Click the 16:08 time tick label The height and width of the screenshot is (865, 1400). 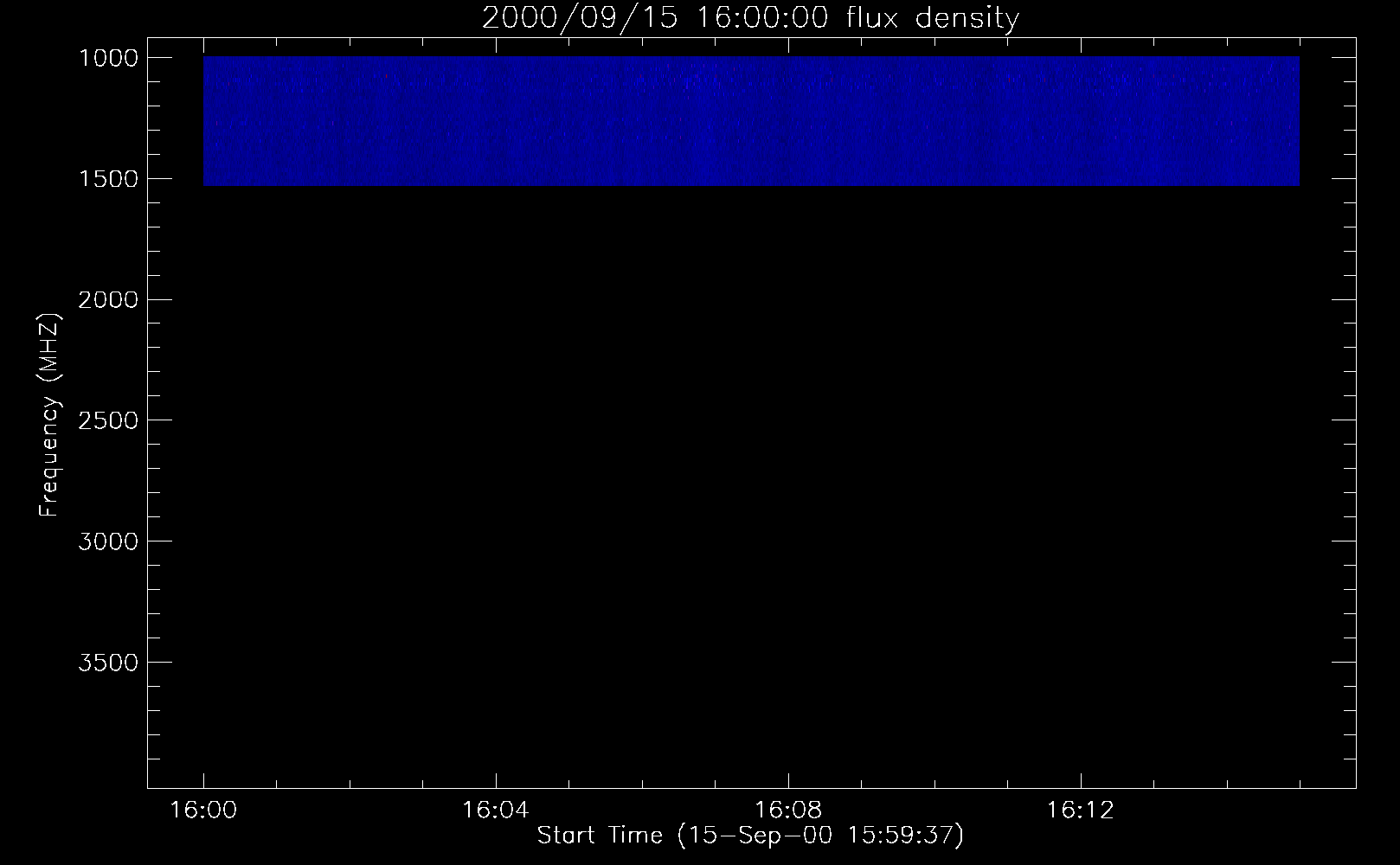[x=787, y=811]
